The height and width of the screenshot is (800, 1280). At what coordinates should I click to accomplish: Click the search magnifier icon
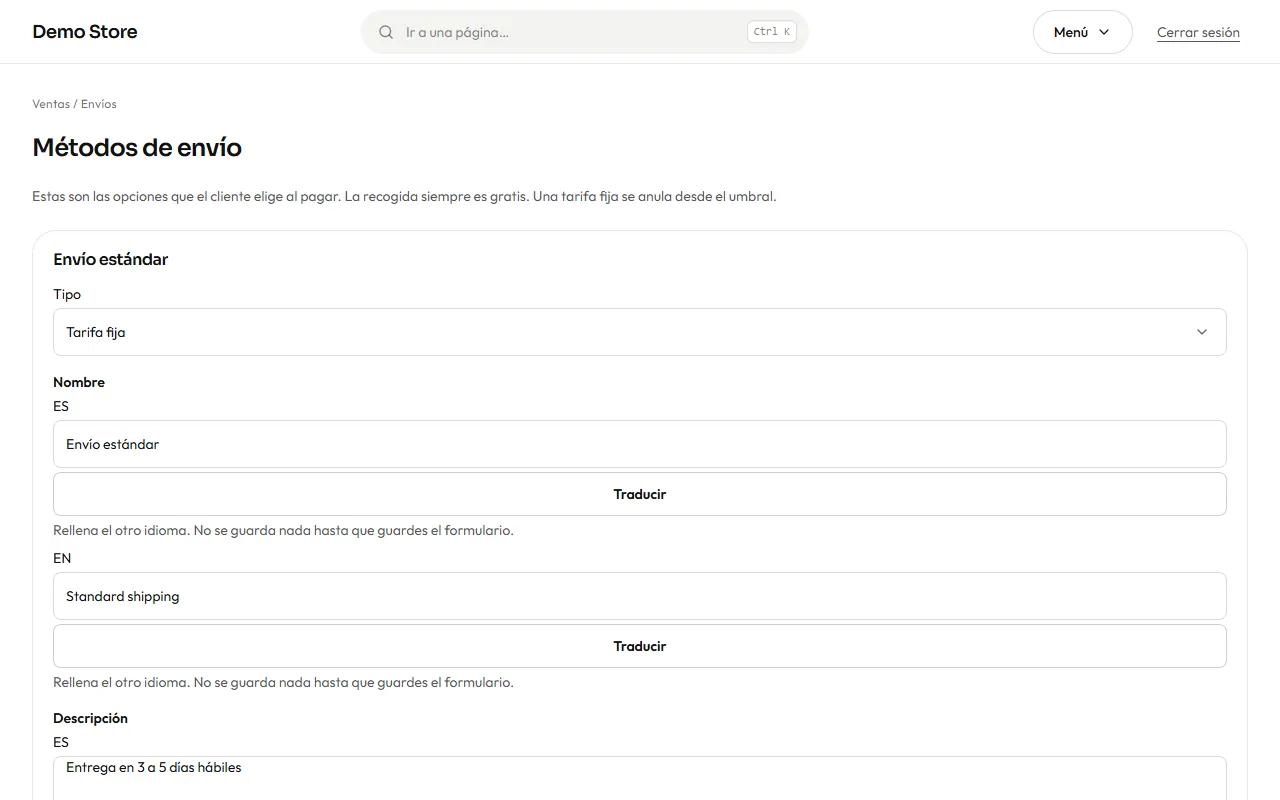[386, 32]
